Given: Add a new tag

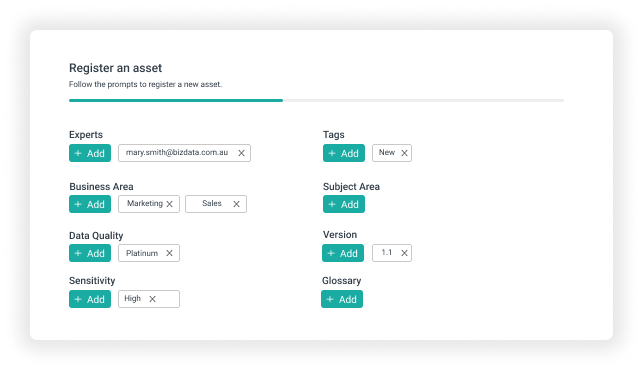Looking at the screenshot, I should point(344,153).
